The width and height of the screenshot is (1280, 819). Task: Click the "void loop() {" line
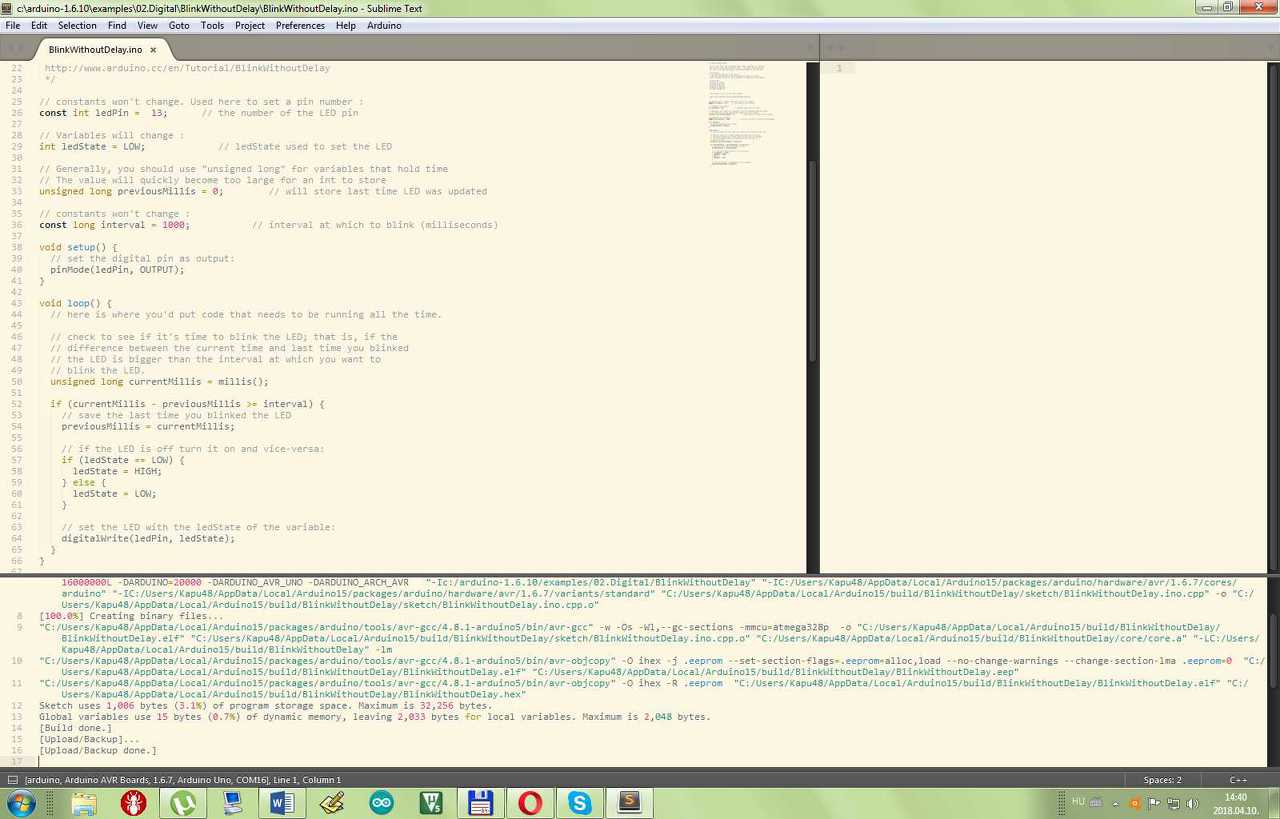[75, 303]
